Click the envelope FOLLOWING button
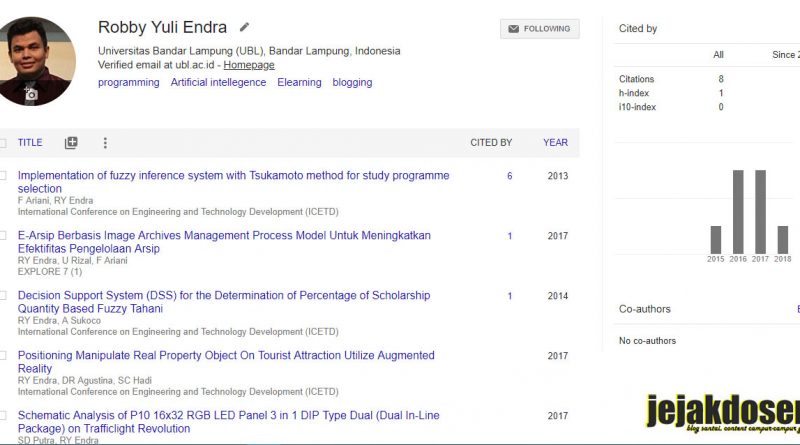Image resolution: width=800 pixels, height=445 pixels. point(540,29)
